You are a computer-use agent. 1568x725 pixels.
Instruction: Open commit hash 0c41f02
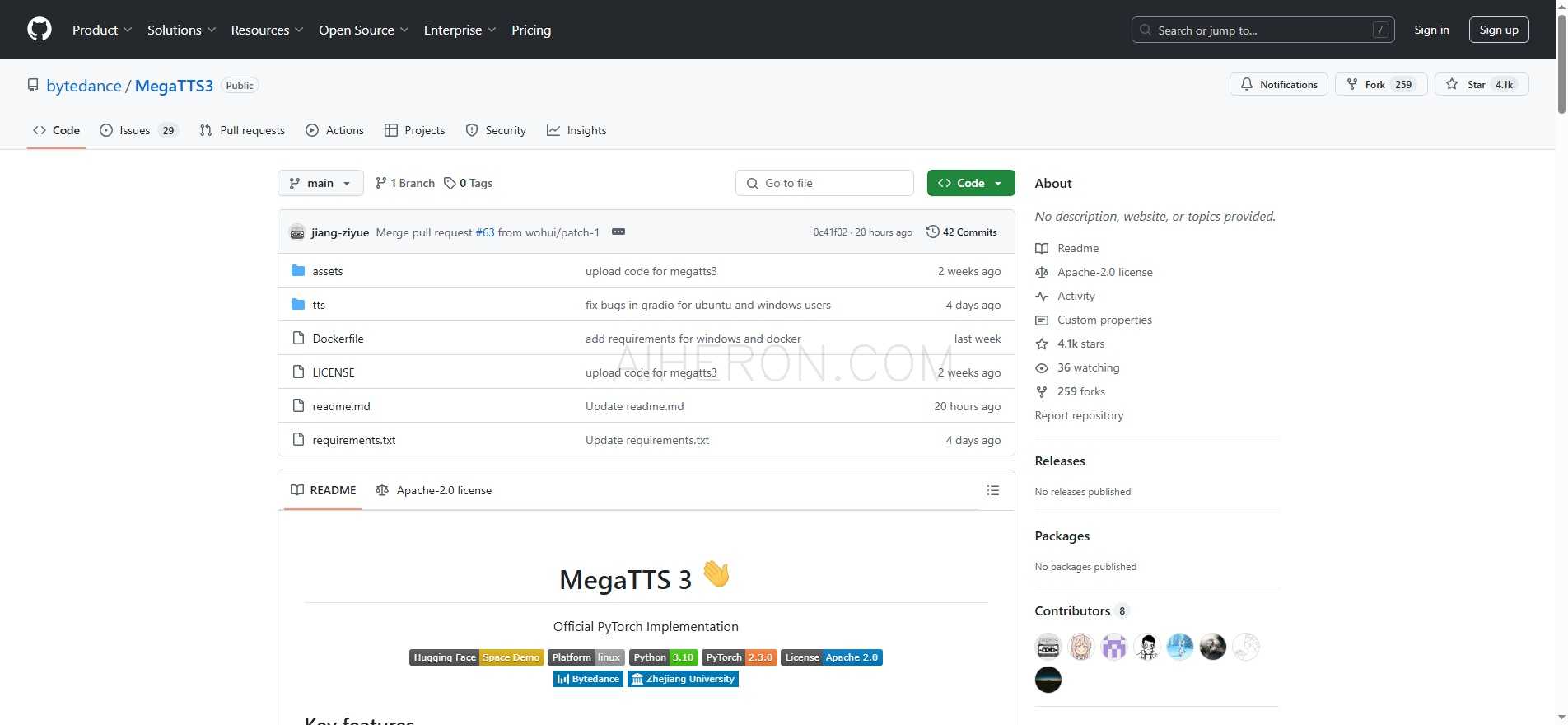(830, 232)
